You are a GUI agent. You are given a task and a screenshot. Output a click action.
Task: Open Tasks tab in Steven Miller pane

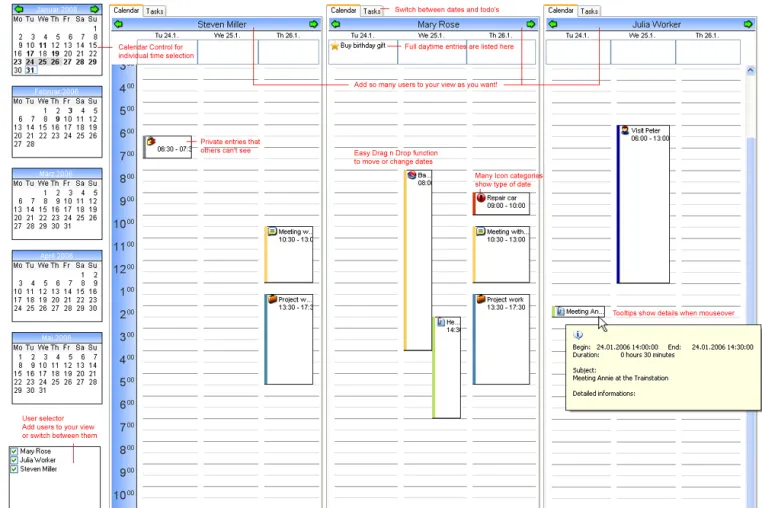tap(155, 11)
